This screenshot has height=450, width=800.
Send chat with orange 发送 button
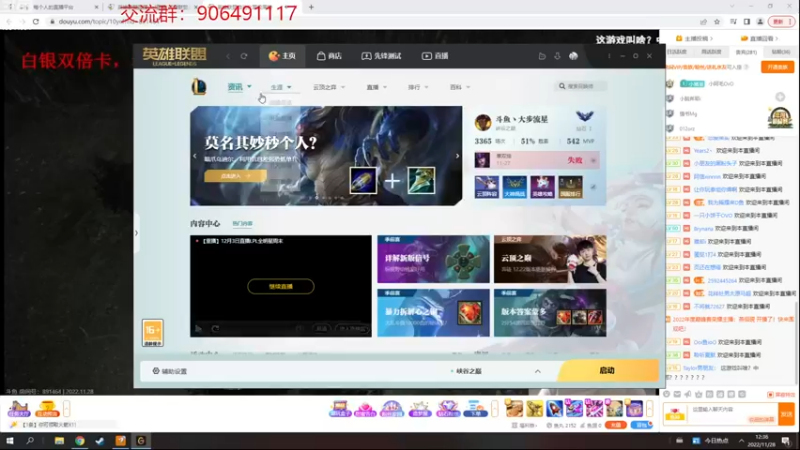click(x=786, y=414)
